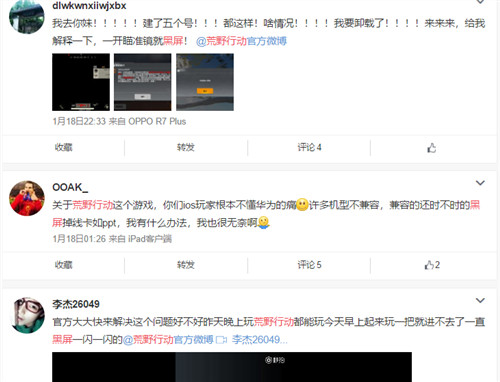Click the OOAK_ username
This screenshot has height=382, width=500.
70,187
